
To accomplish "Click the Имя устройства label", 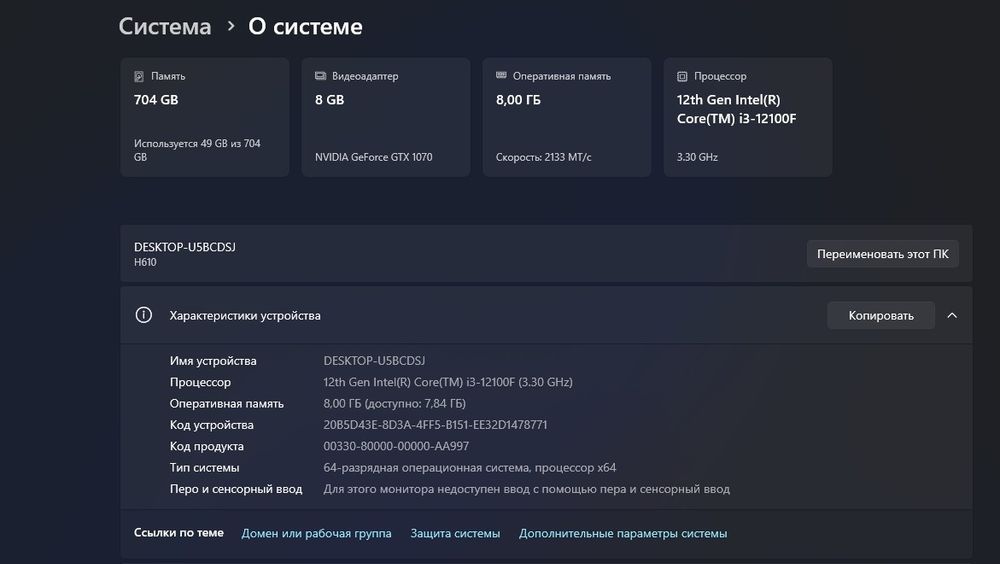I will (x=213, y=360).
